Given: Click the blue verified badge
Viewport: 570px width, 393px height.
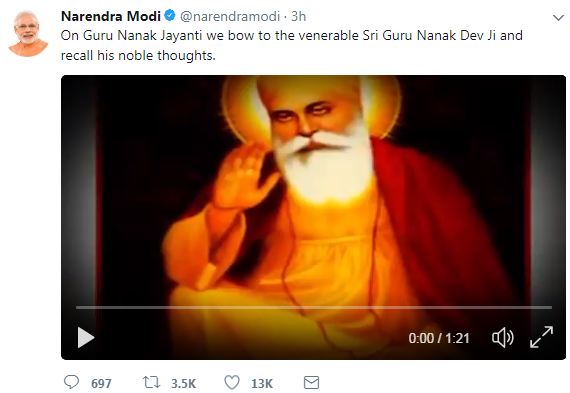Looking at the screenshot, I should click(x=170, y=16).
